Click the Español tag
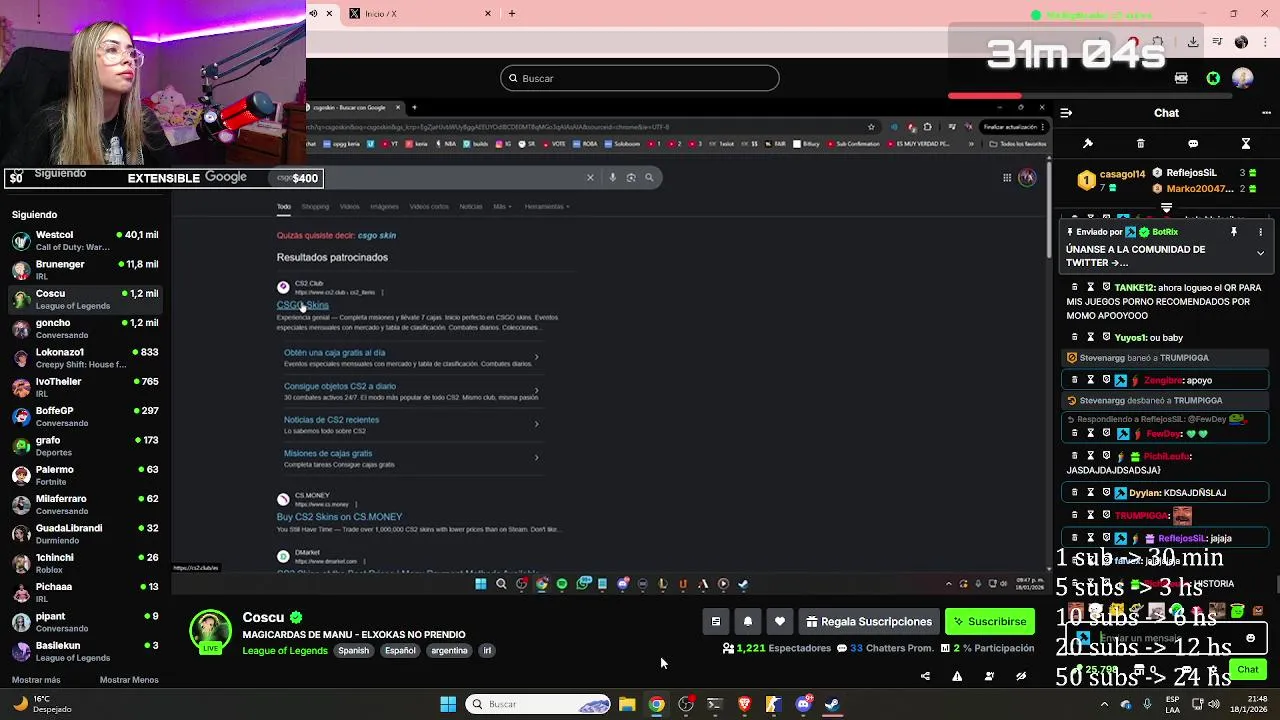Viewport: 1280px width, 720px height. (400, 651)
